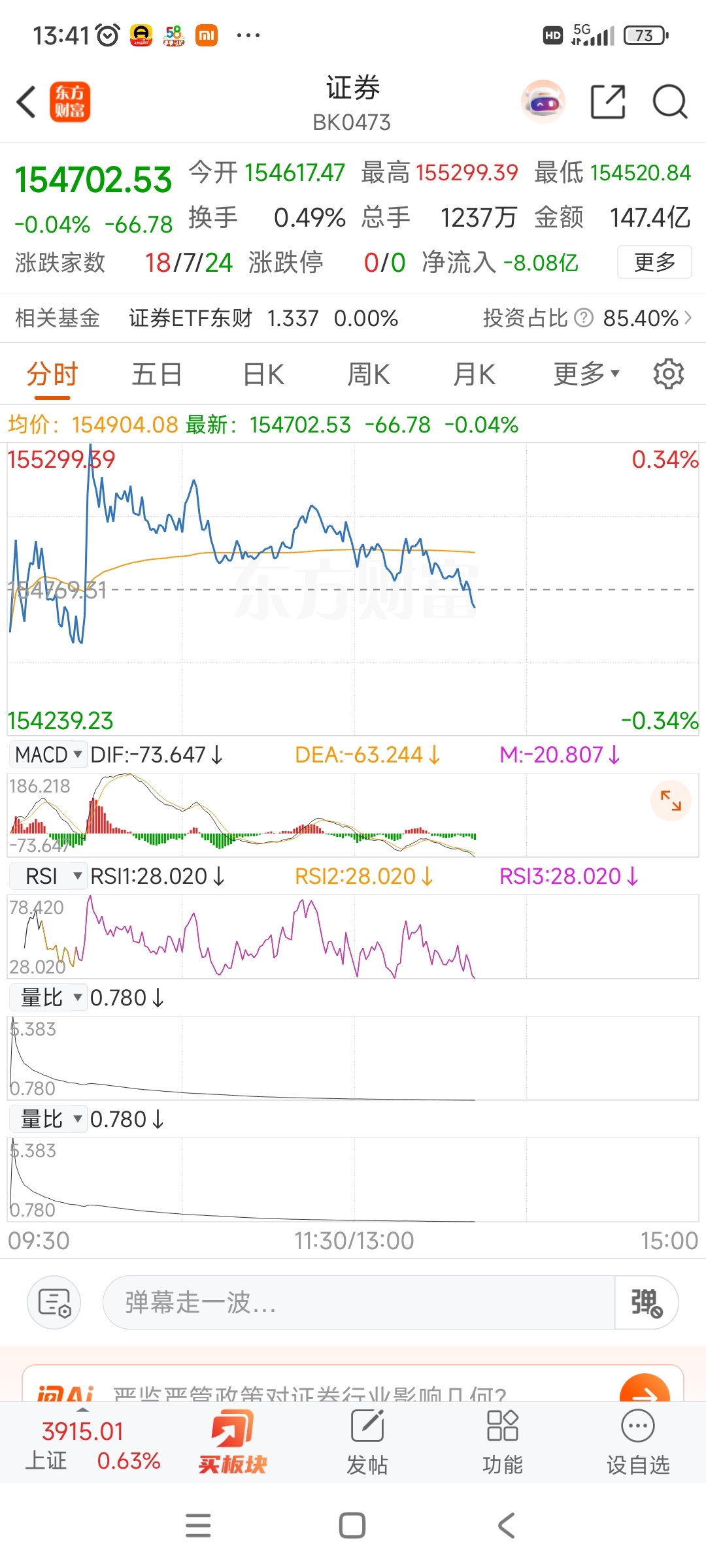Open the AI robot assistant icon
Image resolution: width=706 pixels, height=1568 pixels.
543,102
